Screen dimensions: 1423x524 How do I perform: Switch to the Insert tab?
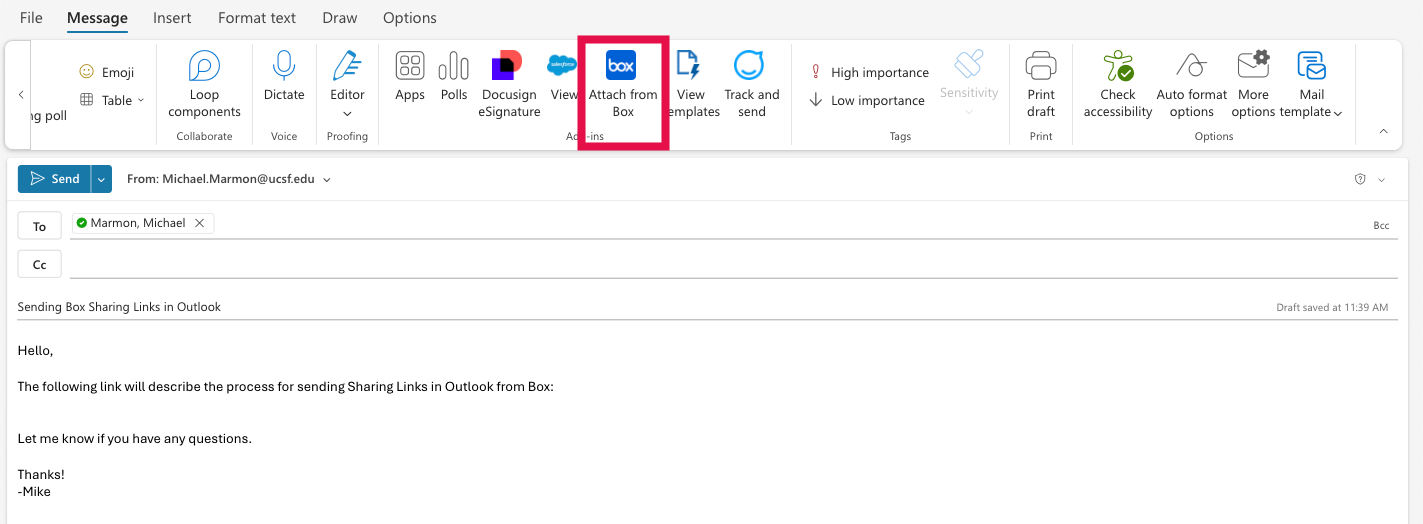172,18
